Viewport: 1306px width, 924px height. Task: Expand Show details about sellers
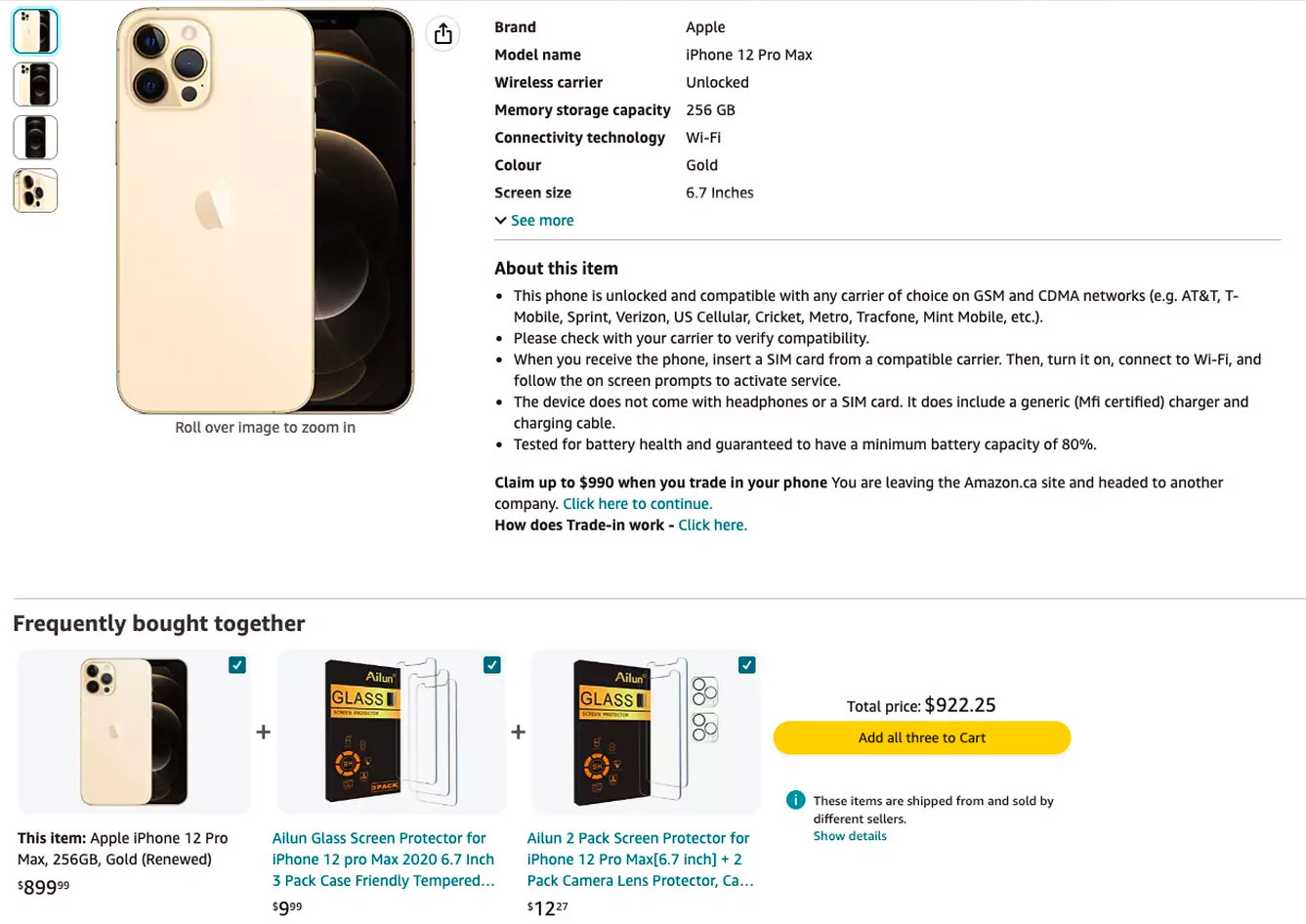click(x=850, y=836)
